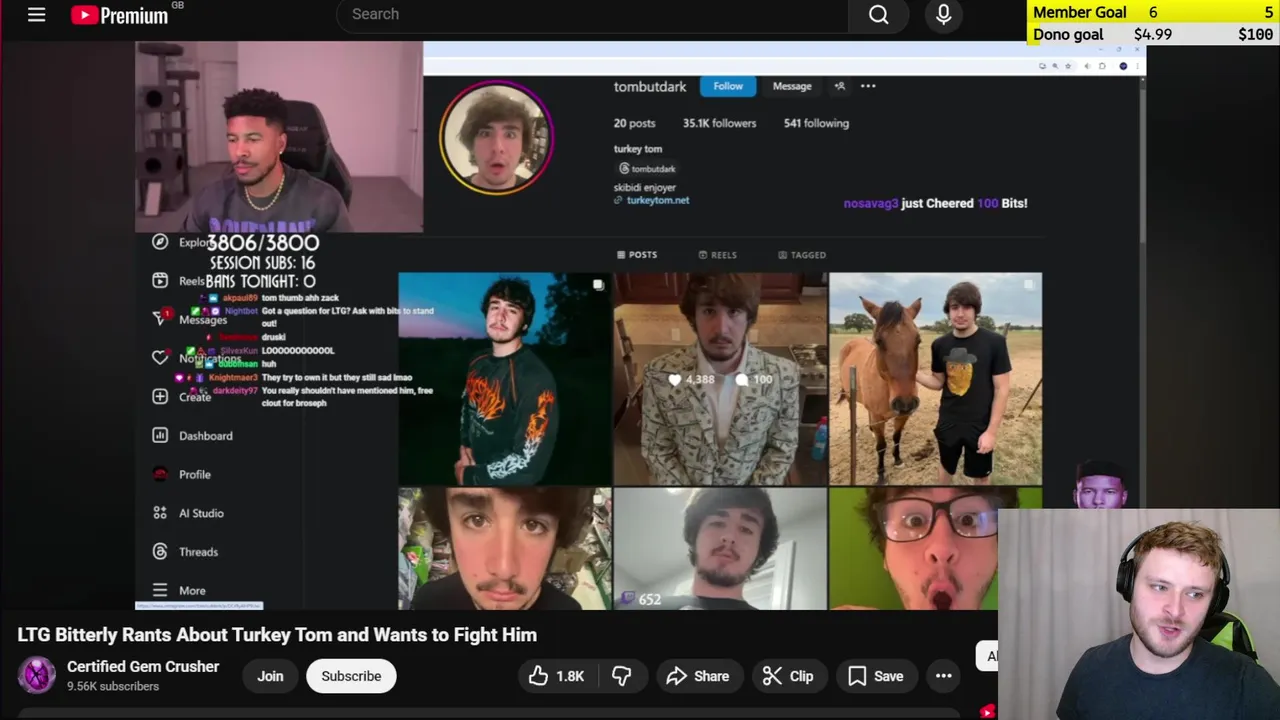
Task: Message tombutdark on Instagram
Action: point(792,86)
